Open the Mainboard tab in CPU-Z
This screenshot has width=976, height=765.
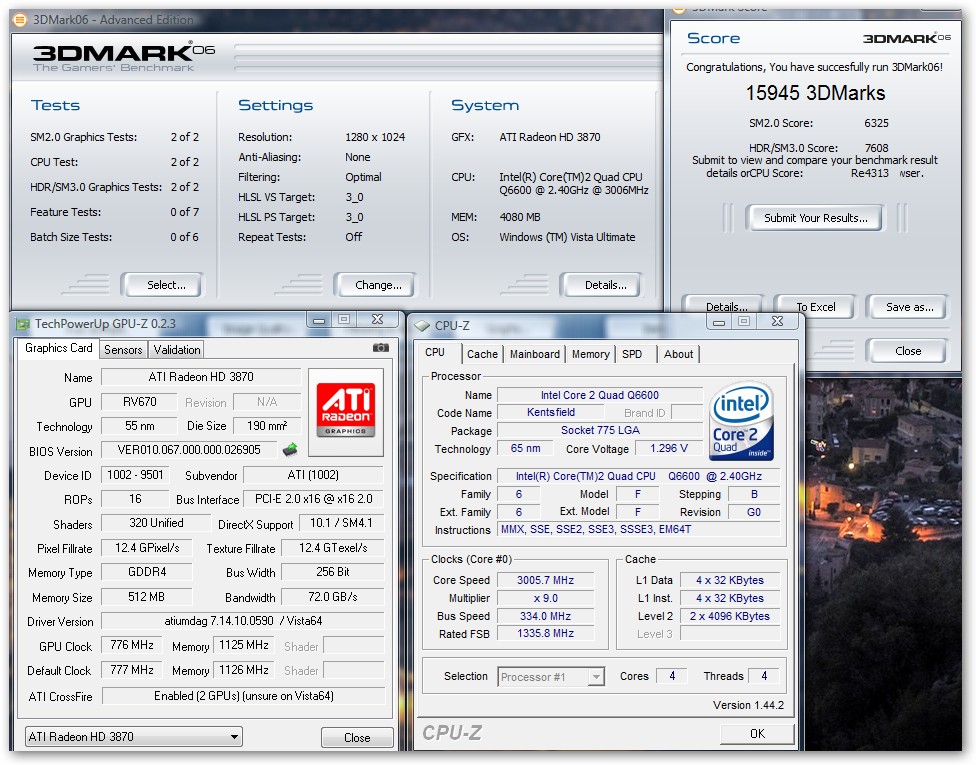point(535,354)
